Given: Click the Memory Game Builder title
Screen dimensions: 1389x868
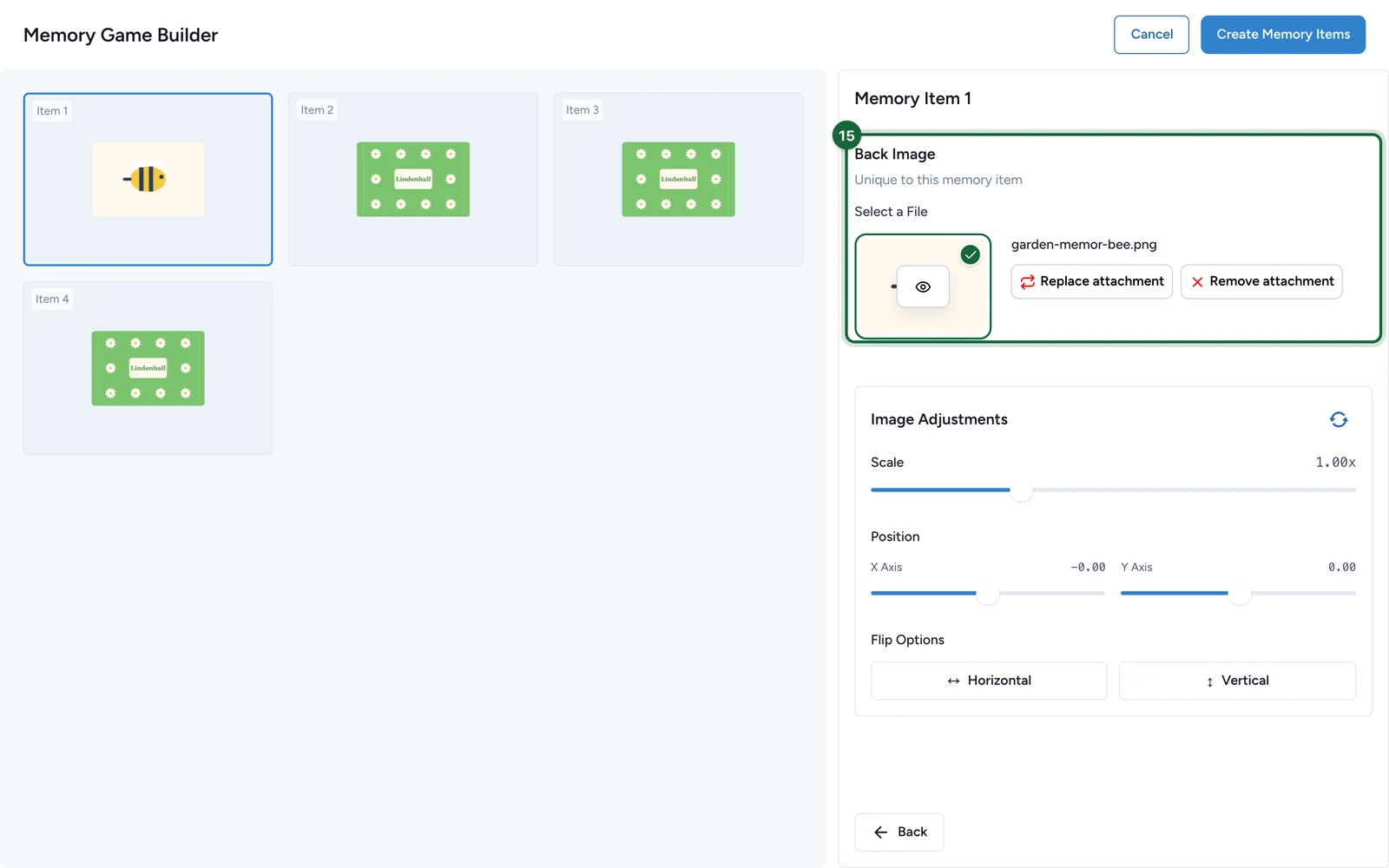Looking at the screenshot, I should 121,36.
